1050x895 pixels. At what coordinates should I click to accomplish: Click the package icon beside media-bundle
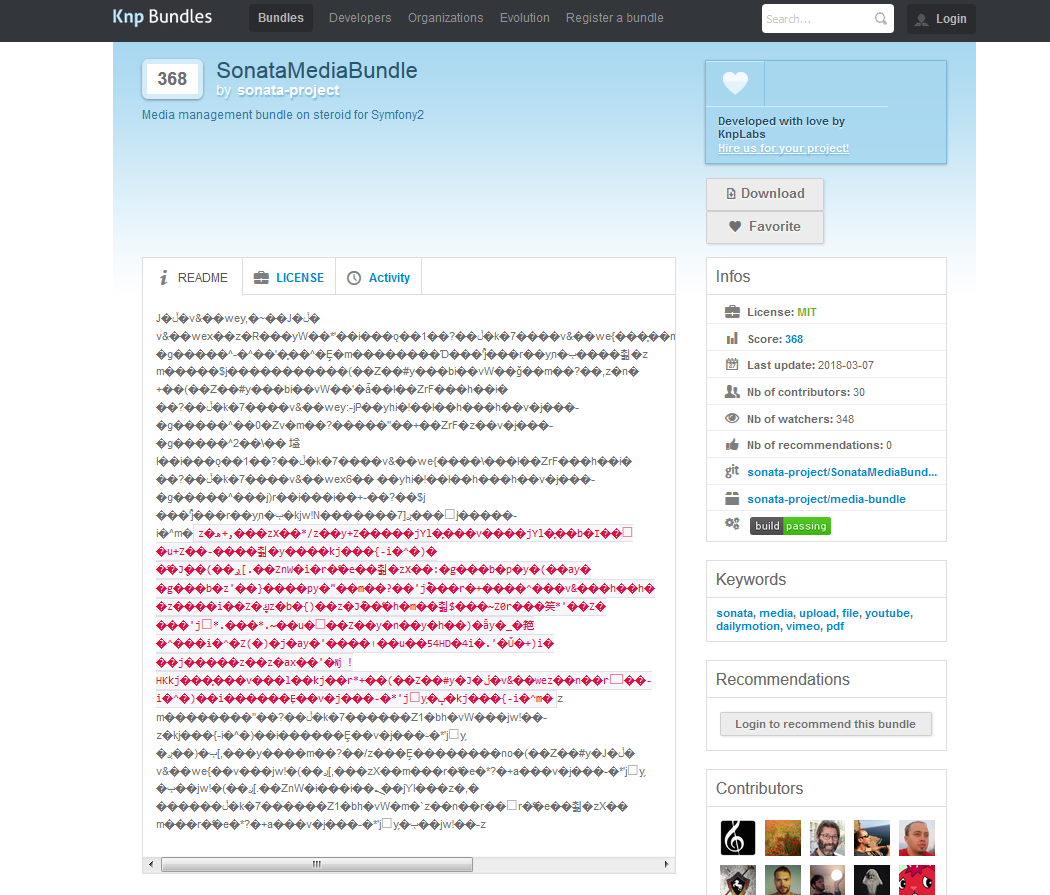(x=732, y=498)
